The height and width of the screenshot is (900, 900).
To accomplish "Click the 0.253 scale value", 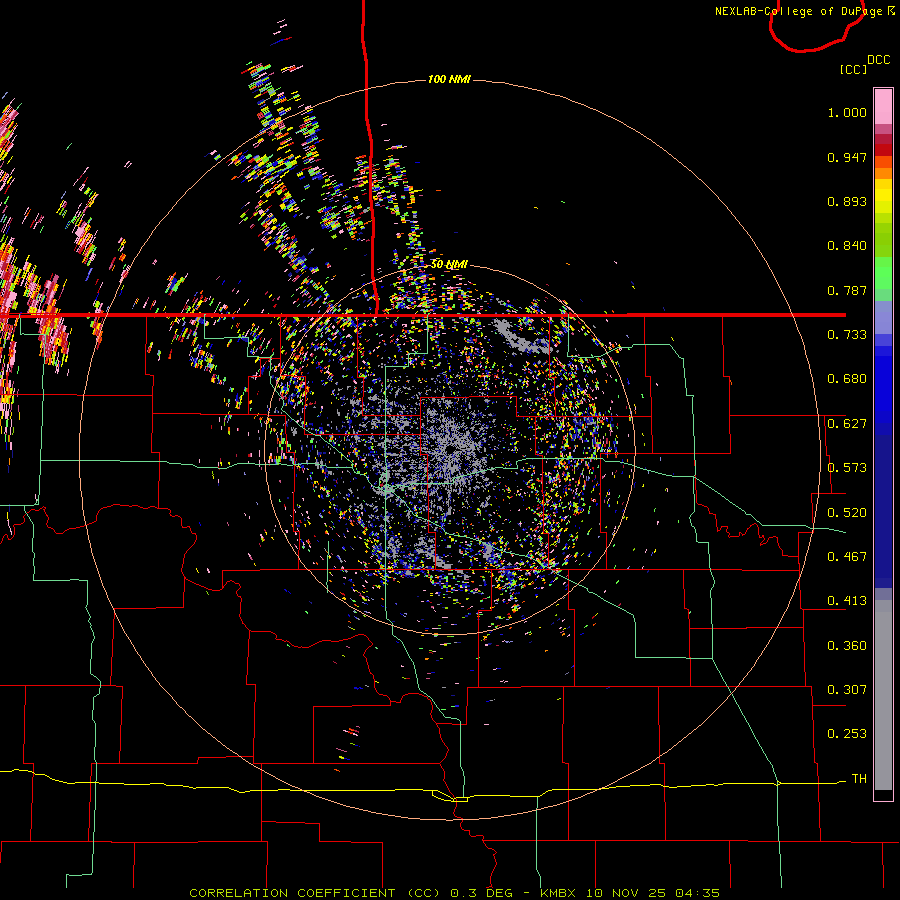I will pos(847,734).
